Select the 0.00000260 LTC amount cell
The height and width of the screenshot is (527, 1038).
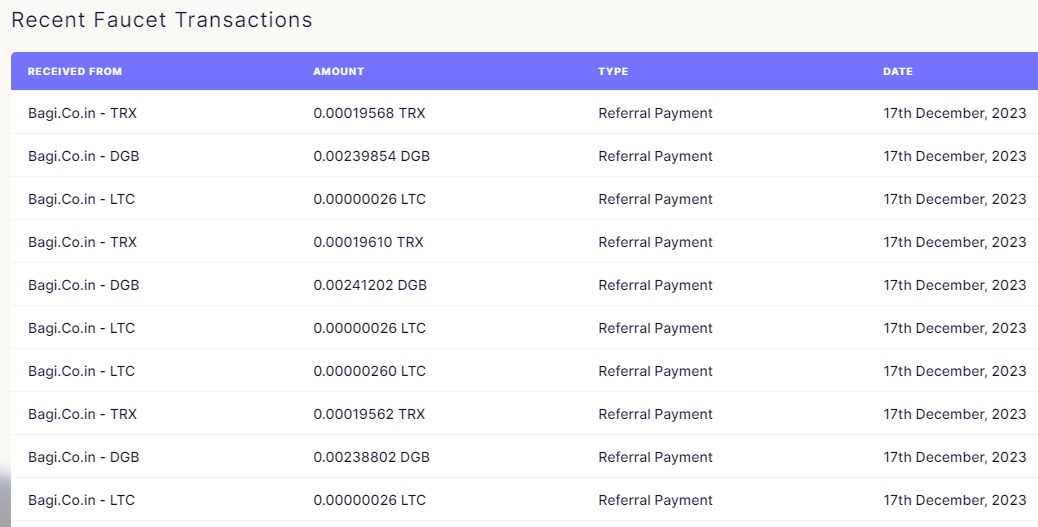(369, 371)
